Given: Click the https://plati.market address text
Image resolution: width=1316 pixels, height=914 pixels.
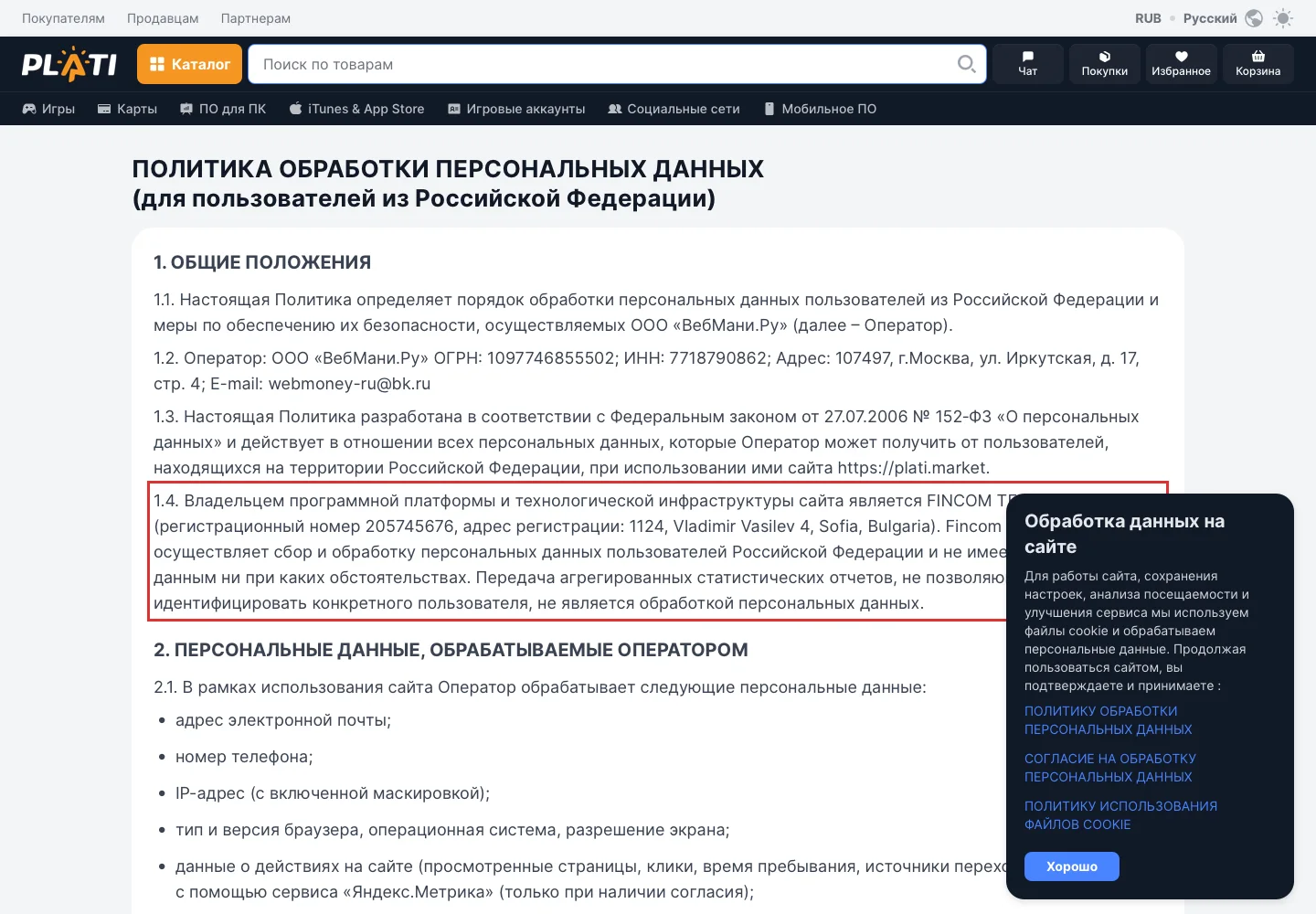Looking at the screenshot, I should (912, 468).
